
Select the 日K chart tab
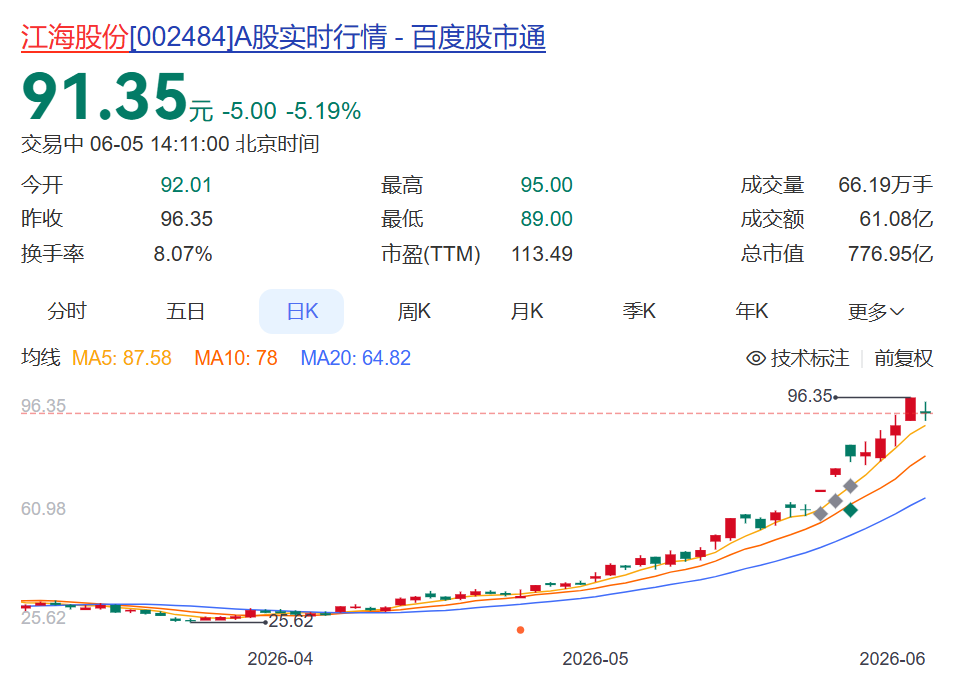pyautogui.click(x=302, y=311)
